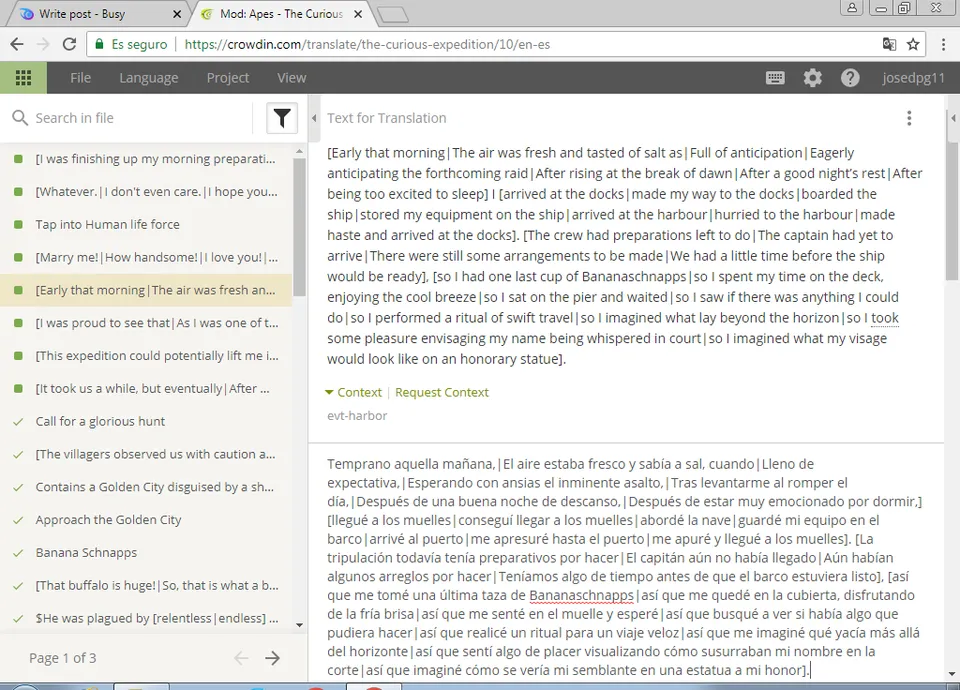Click in the Search in file field
The height and width of the screenshot is (690, 960).
pyautogui.click(x=141, y=118)
